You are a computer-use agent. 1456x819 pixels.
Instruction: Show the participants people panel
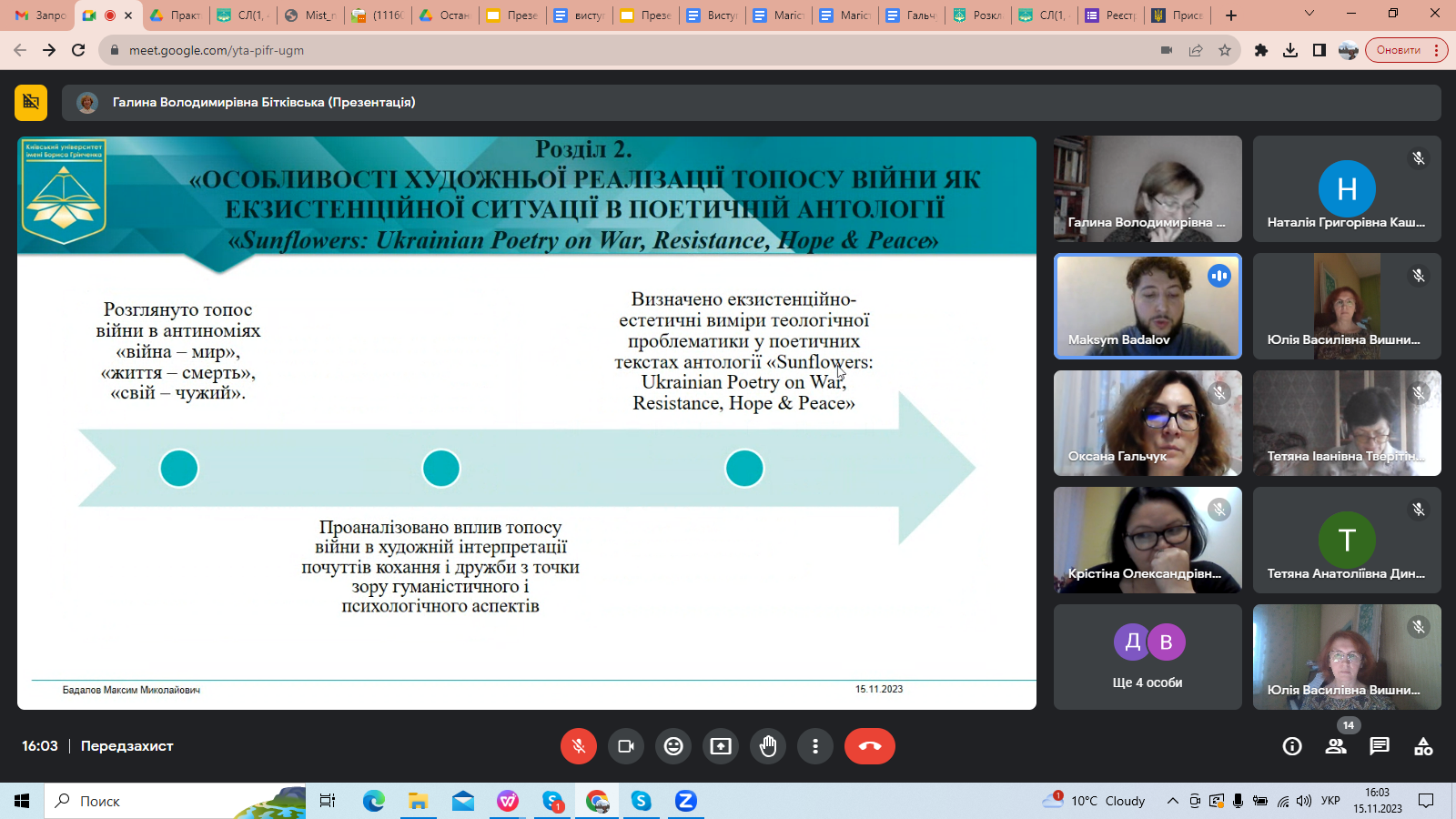(1336, 746)
